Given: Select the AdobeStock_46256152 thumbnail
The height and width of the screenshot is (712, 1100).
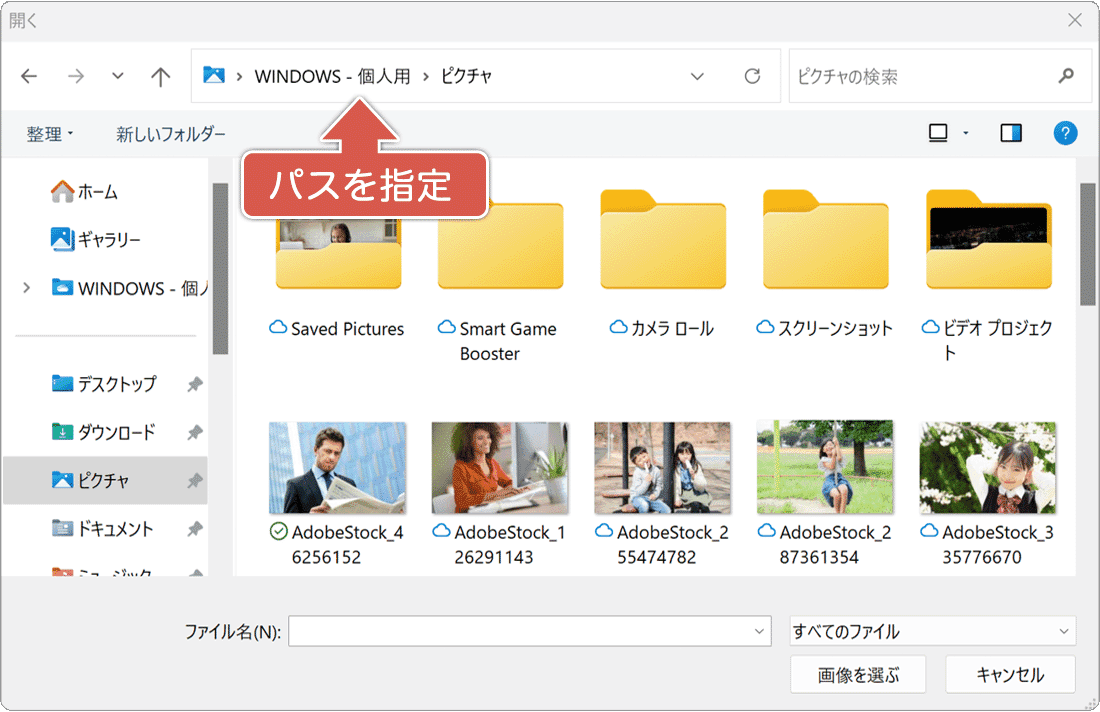Looking at the screenshot, I should coord(338,467).
